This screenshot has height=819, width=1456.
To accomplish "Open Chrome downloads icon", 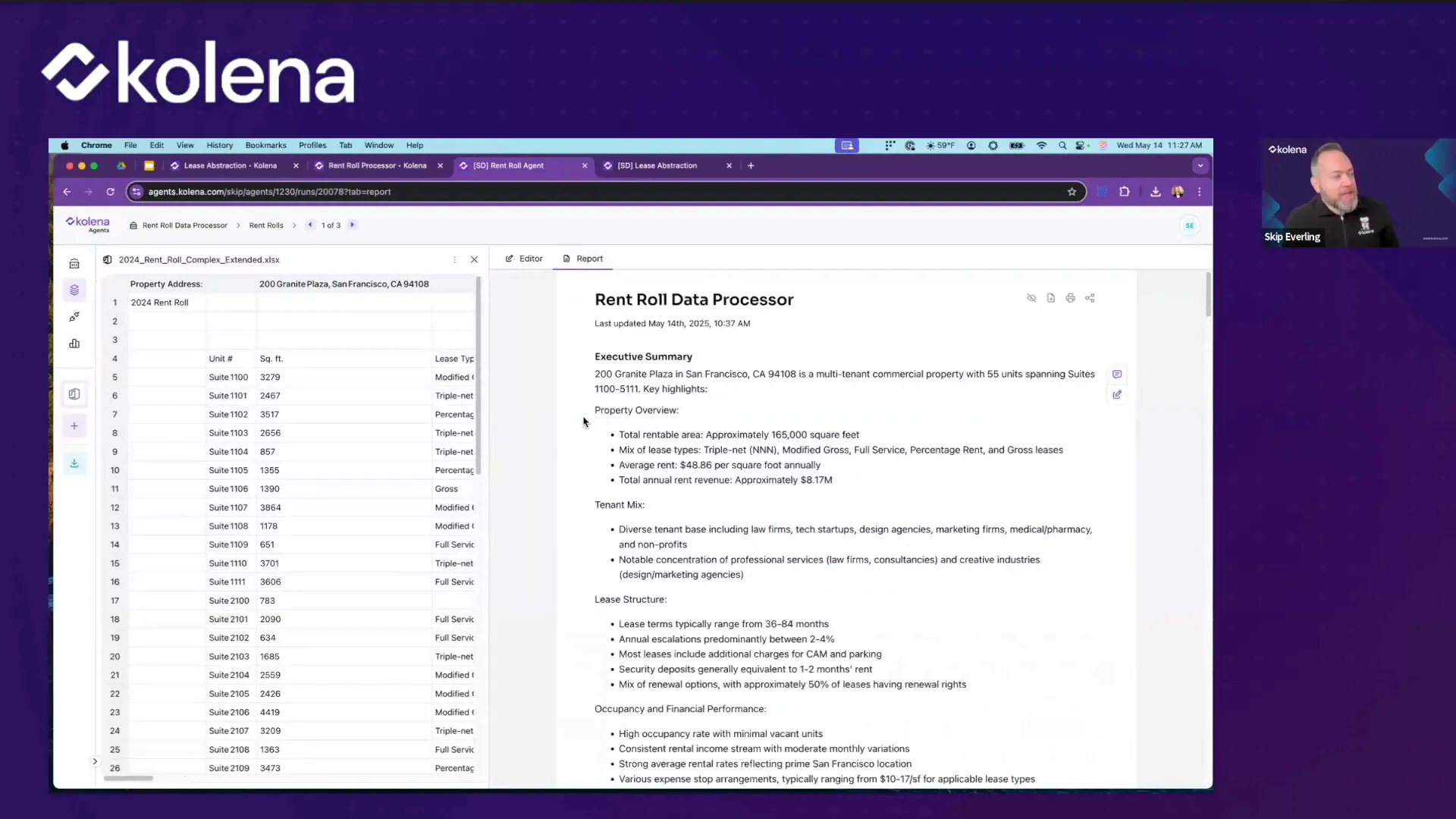I will (1155, 192).
